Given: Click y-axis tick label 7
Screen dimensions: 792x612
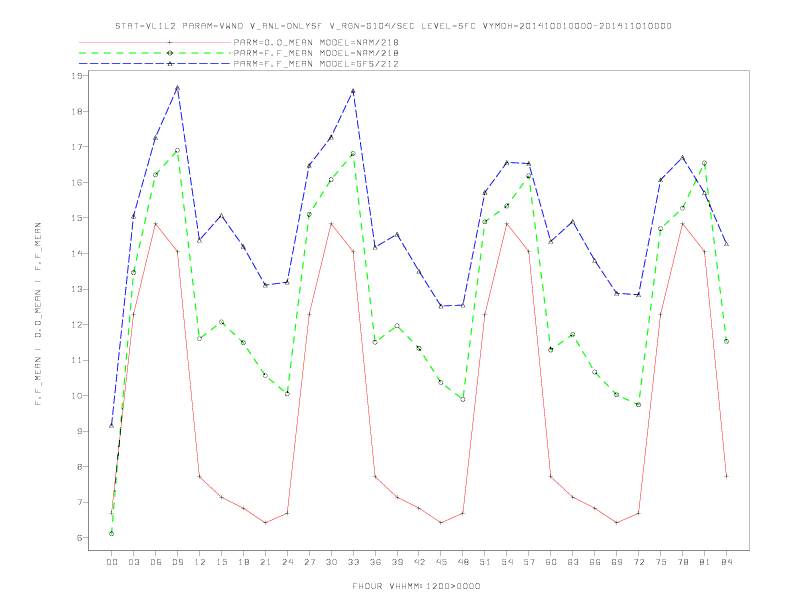Looking at the screenshot, I should pos(79,503).
